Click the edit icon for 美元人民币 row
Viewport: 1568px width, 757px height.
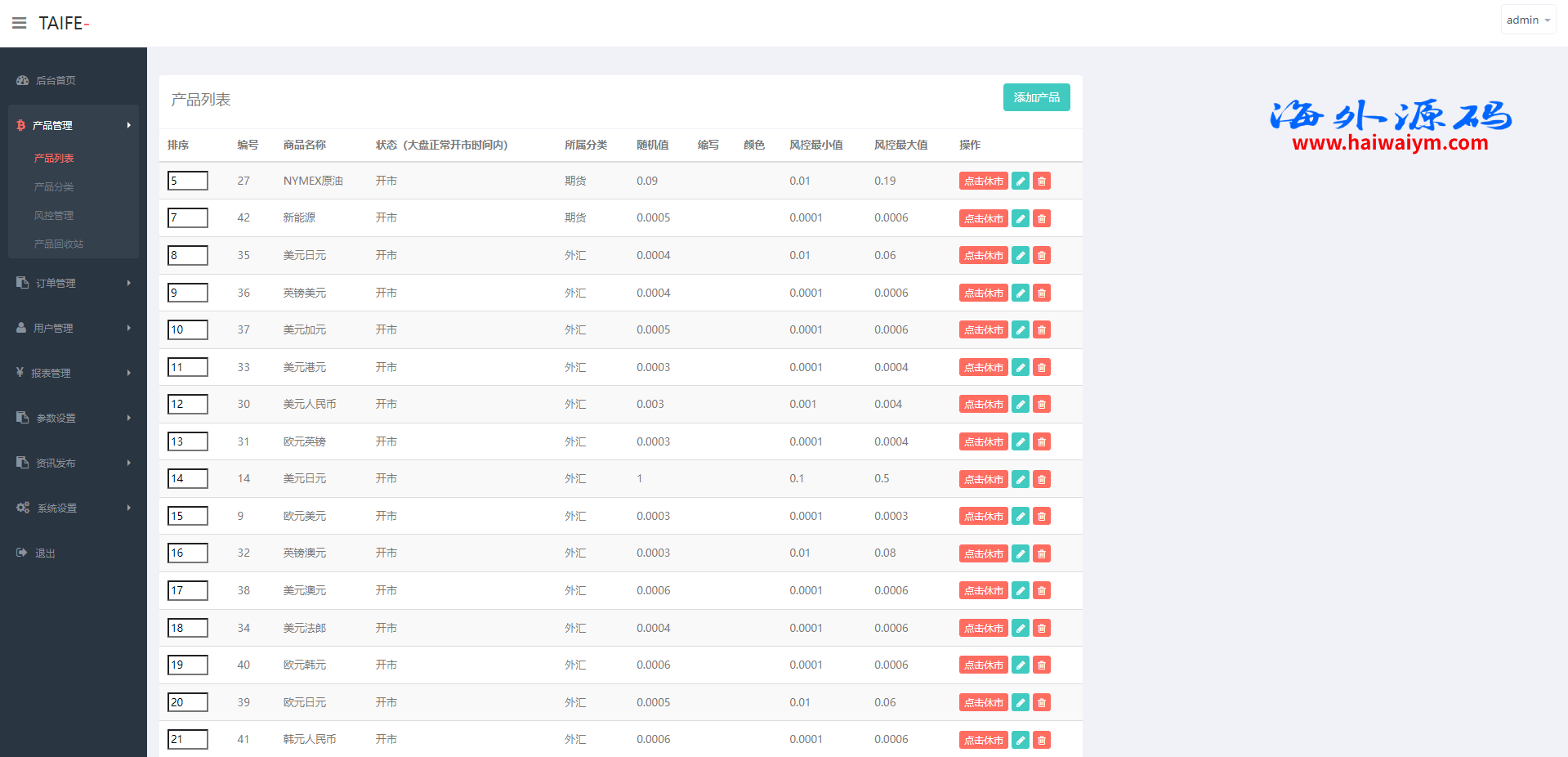tap(1020, 405)
